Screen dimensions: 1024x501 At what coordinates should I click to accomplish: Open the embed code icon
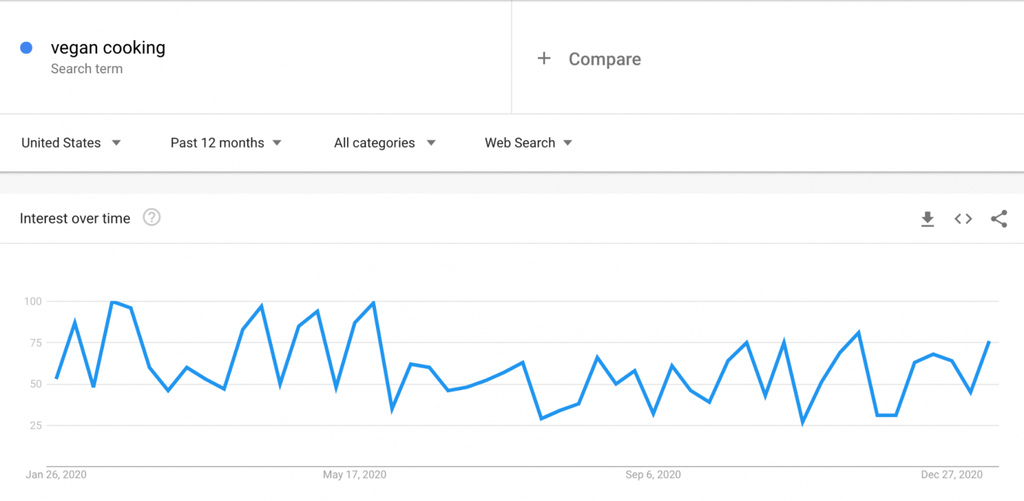coord(963,219)
